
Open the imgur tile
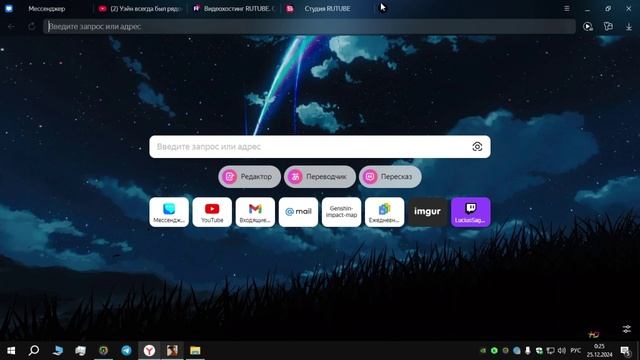pos(427,212)
